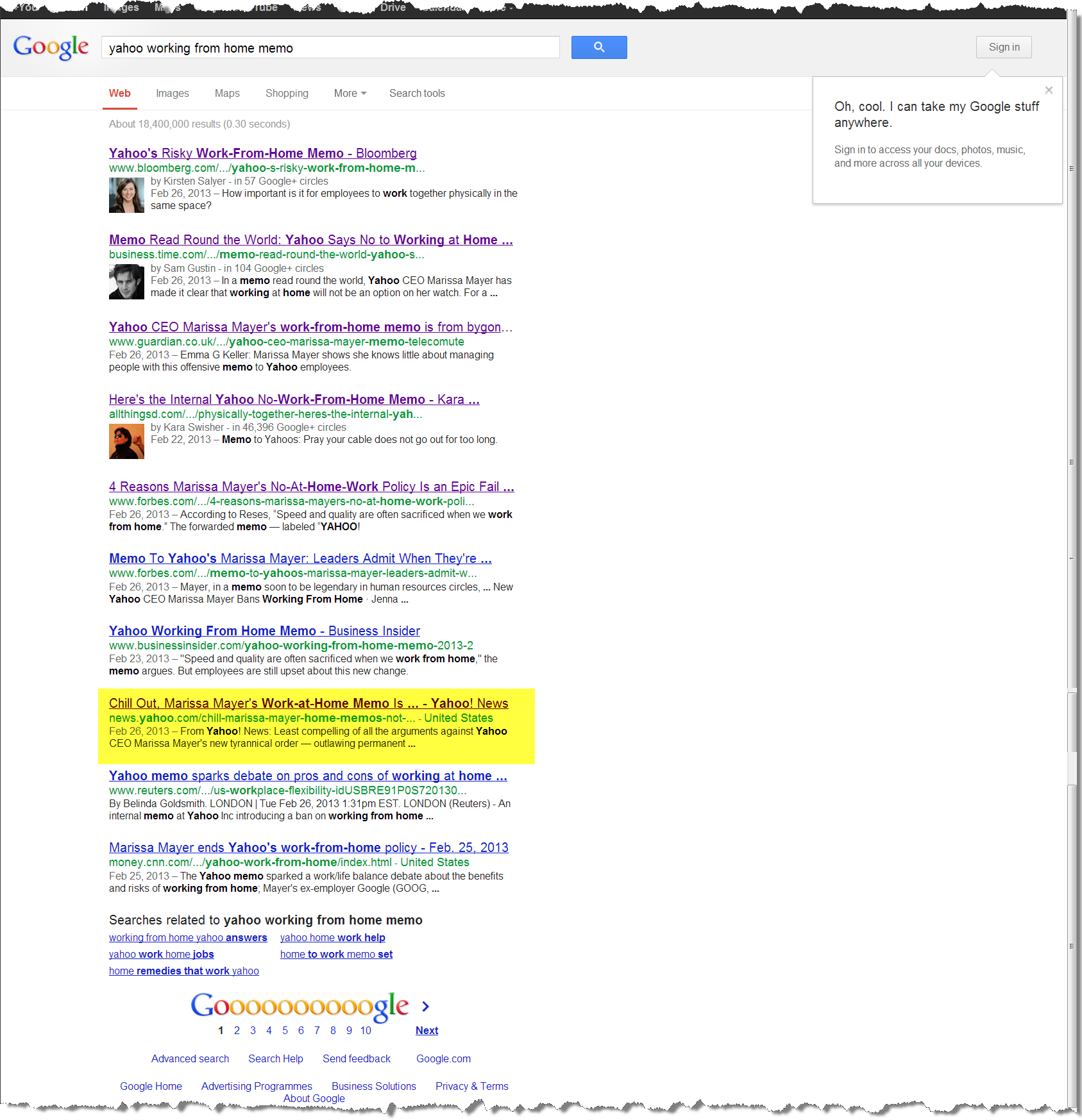Expand the More dropdown menu

pos(350,93)
